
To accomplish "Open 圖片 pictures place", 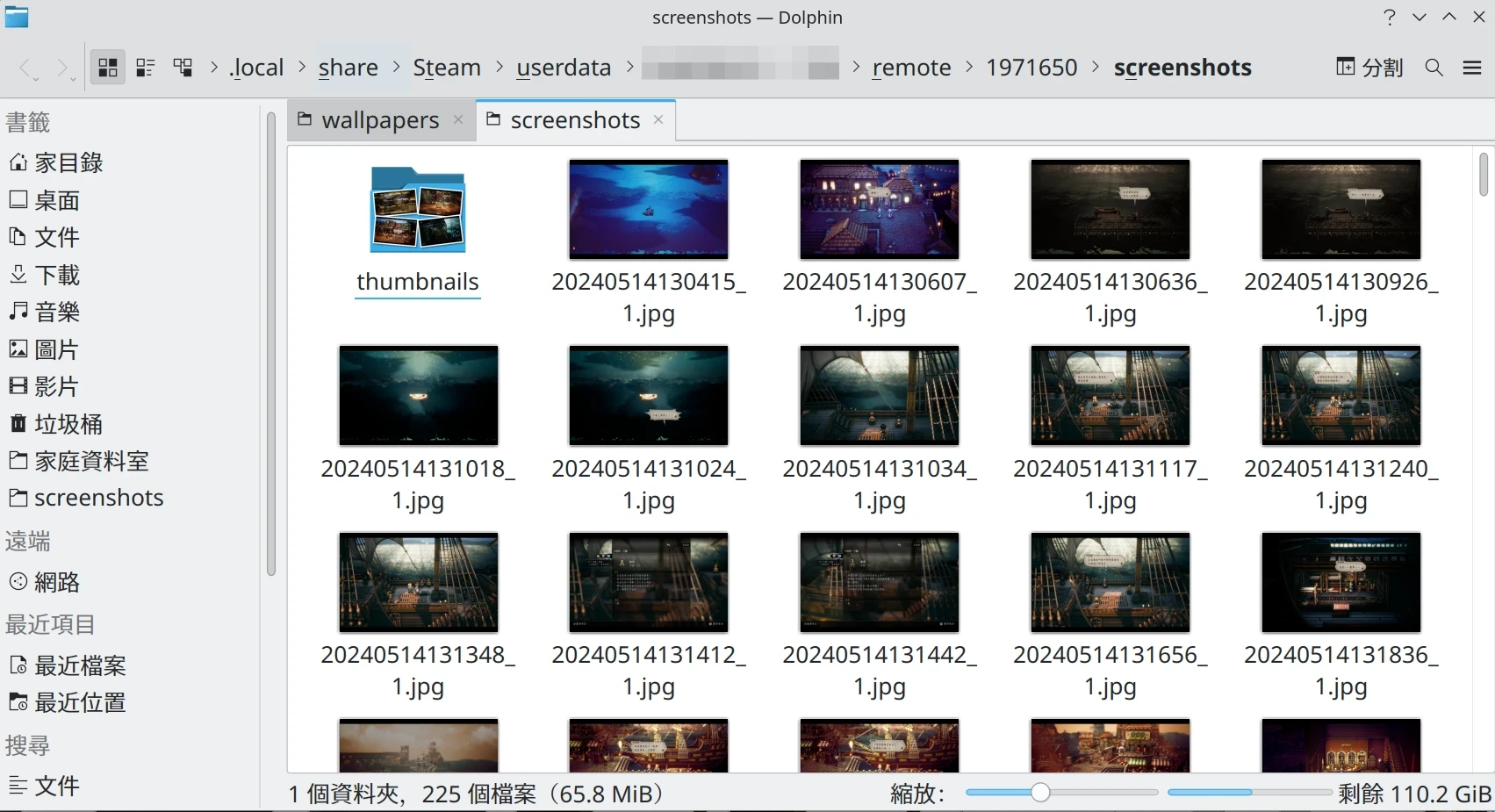I will pyautogui.click(x=44, y=349).
